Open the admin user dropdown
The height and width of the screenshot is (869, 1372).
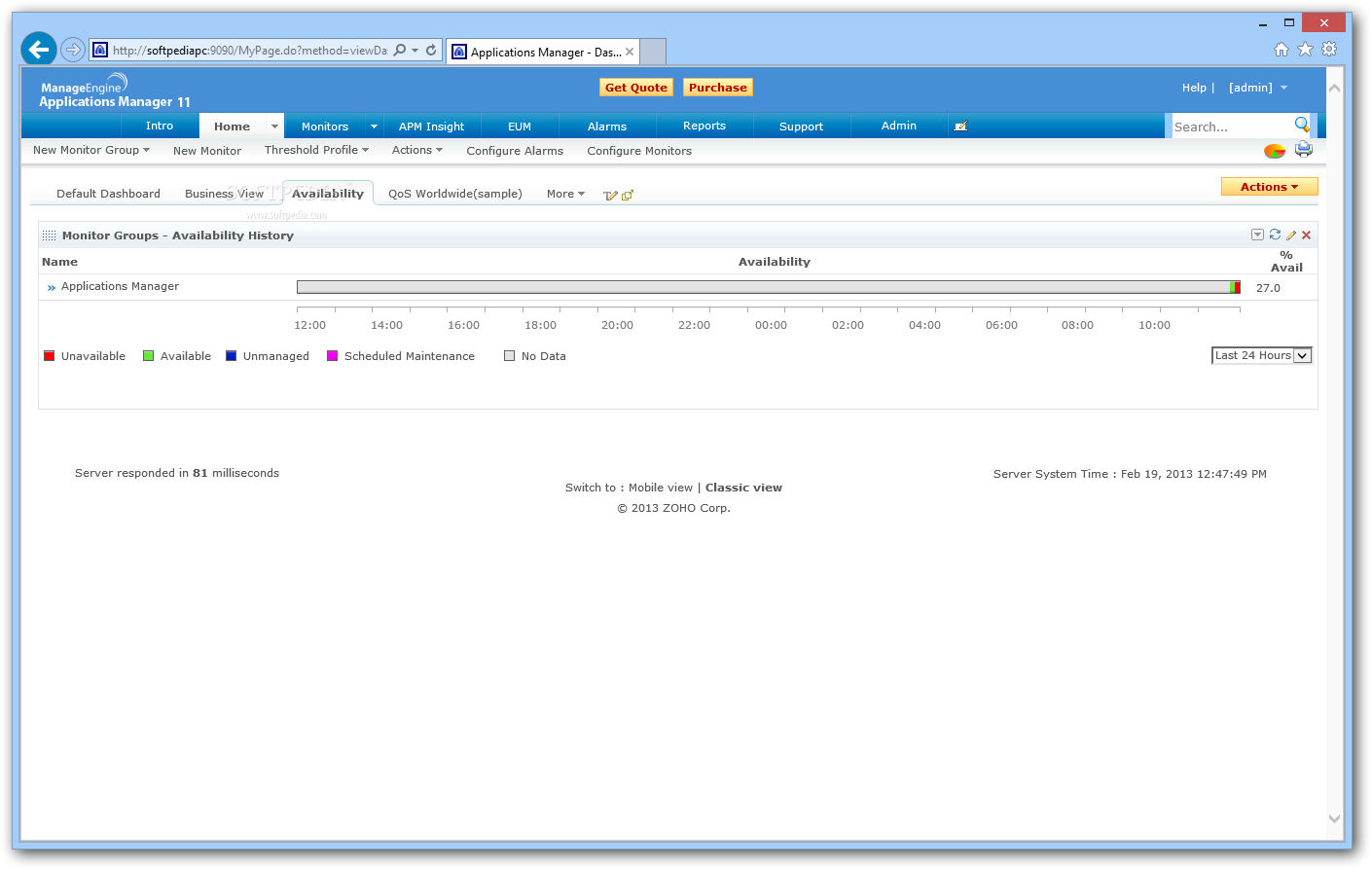(x=1283, y=88)
